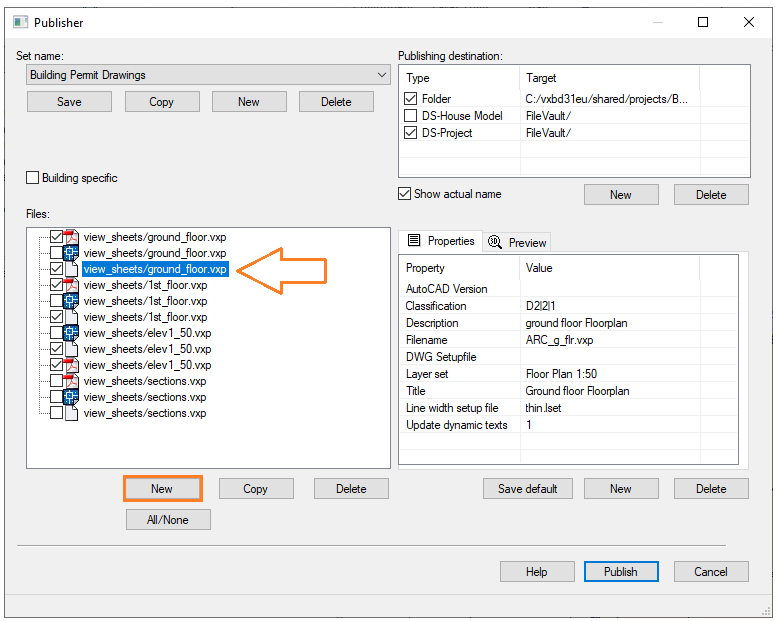Viewport: 778px width, 621px height.
Task: Click the PDF icon for ground_floor.vxp
Action: pos(71,237)
